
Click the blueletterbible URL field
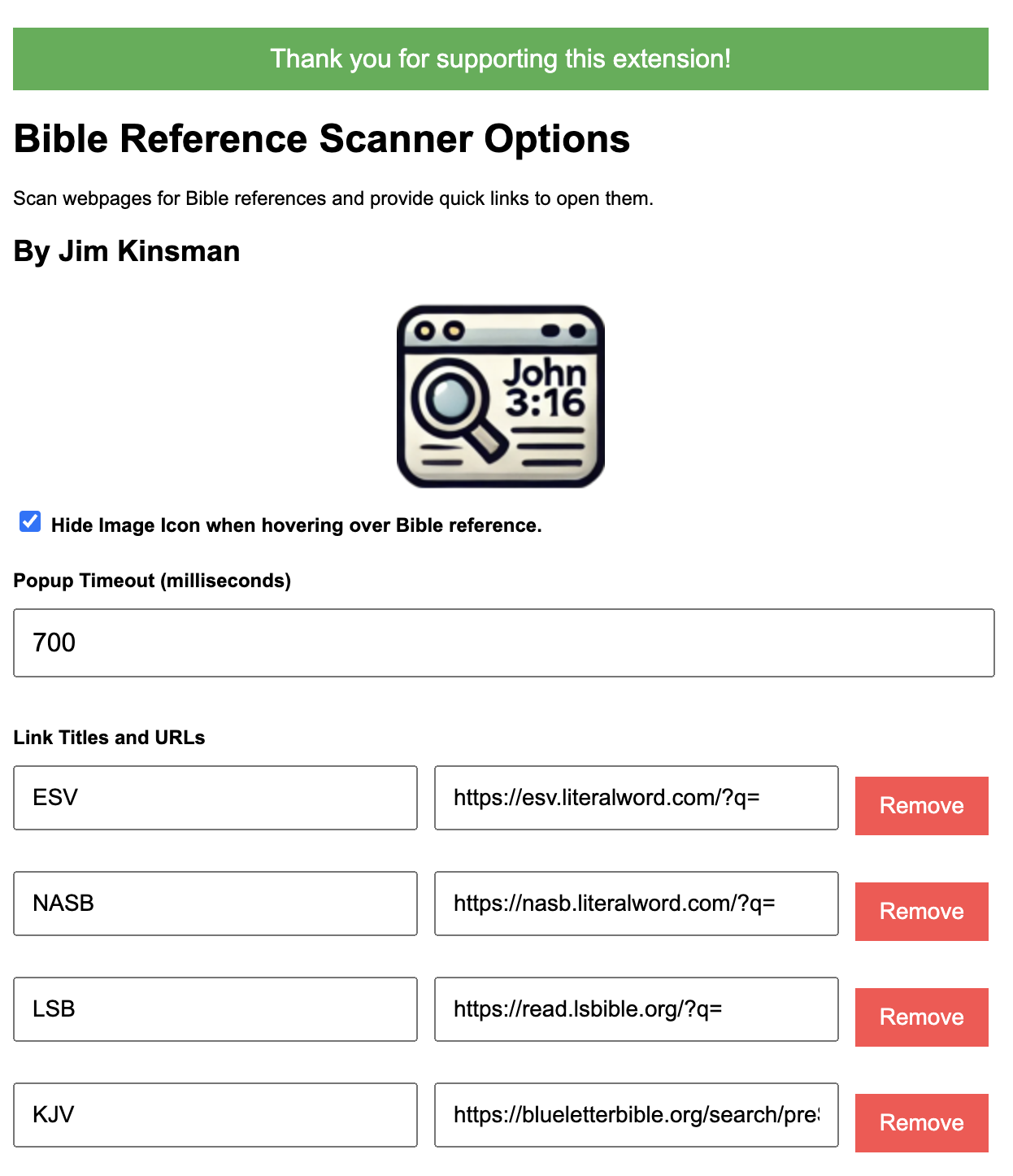[637, 1115]
